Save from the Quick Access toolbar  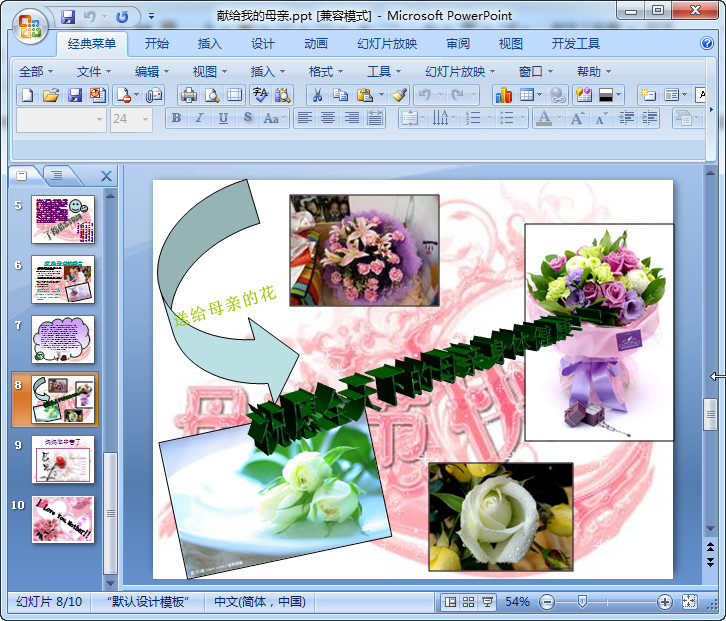(68, 17)
